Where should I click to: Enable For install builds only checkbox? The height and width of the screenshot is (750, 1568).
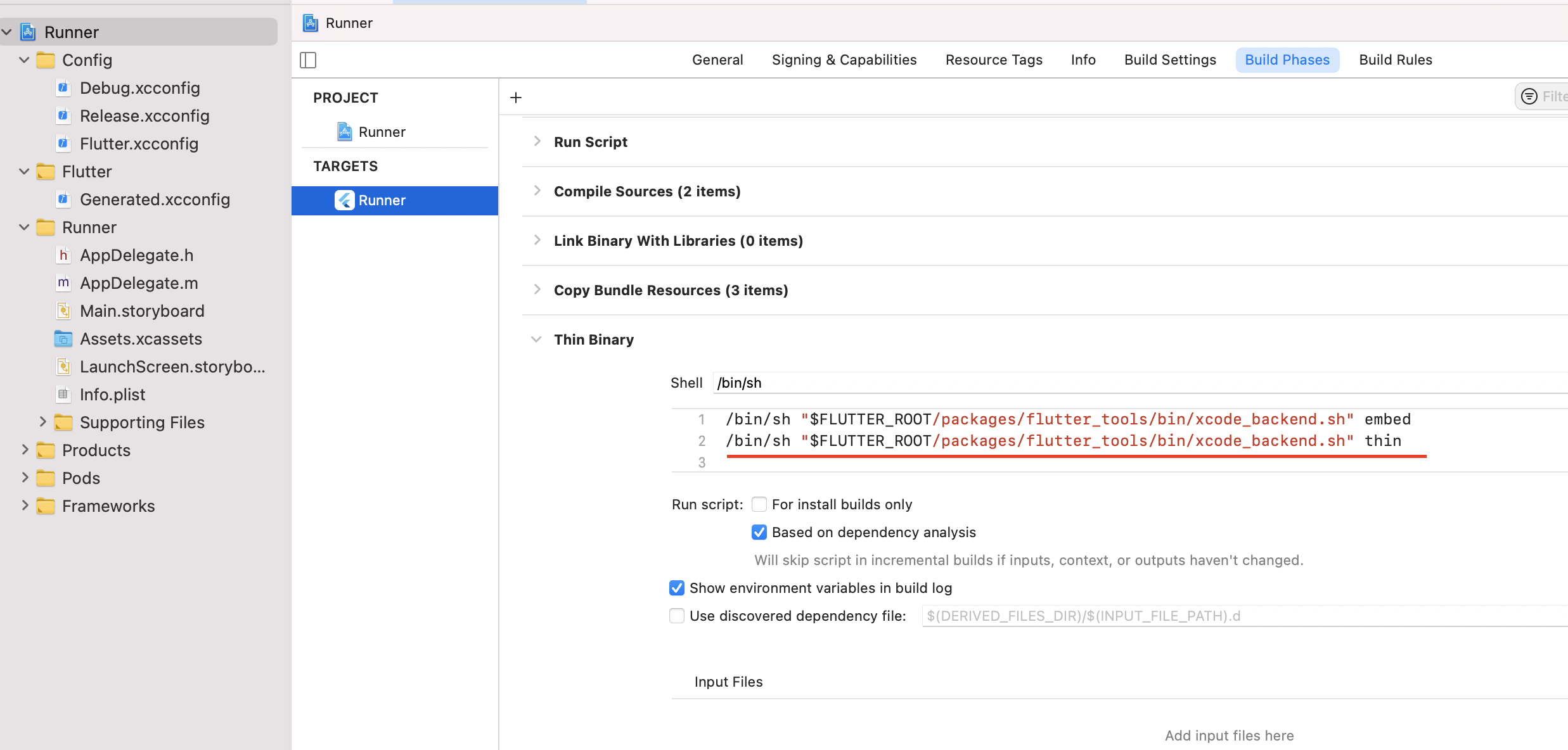click(x=759, y=504)
